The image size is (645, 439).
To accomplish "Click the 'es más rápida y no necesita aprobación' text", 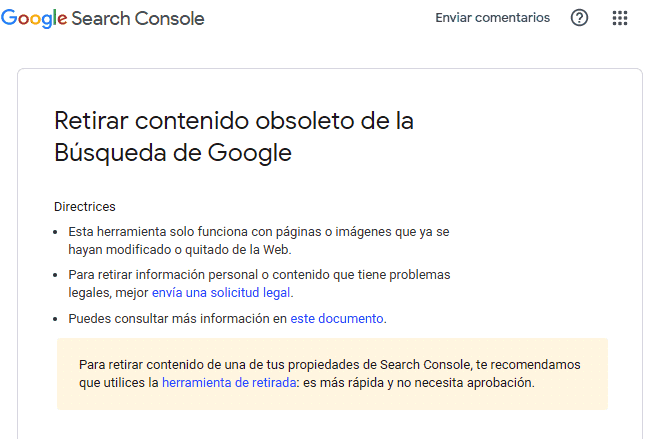I will click(x=419, y=383).
